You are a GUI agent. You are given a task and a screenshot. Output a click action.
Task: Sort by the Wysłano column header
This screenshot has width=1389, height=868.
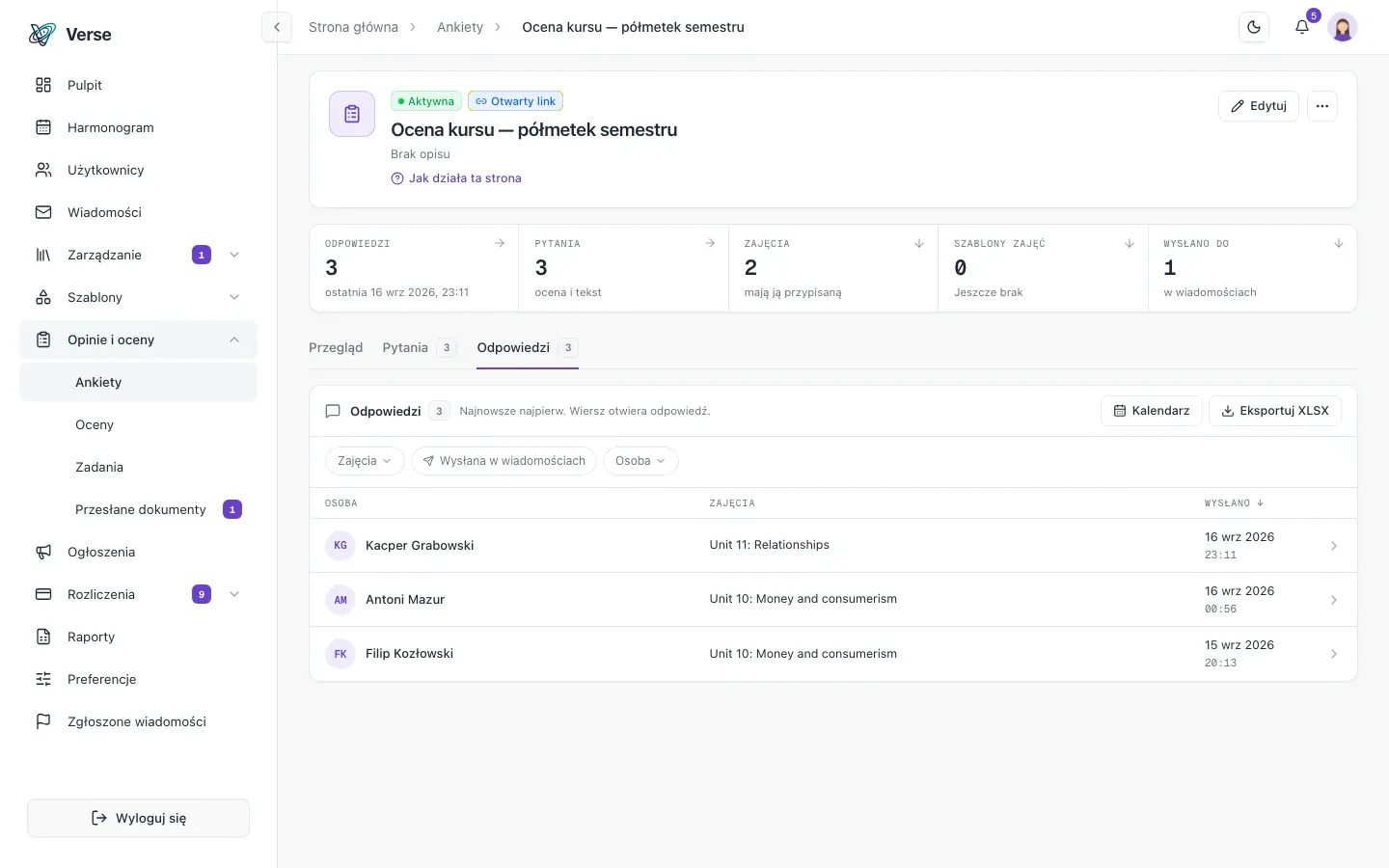tap(1234, 503)
